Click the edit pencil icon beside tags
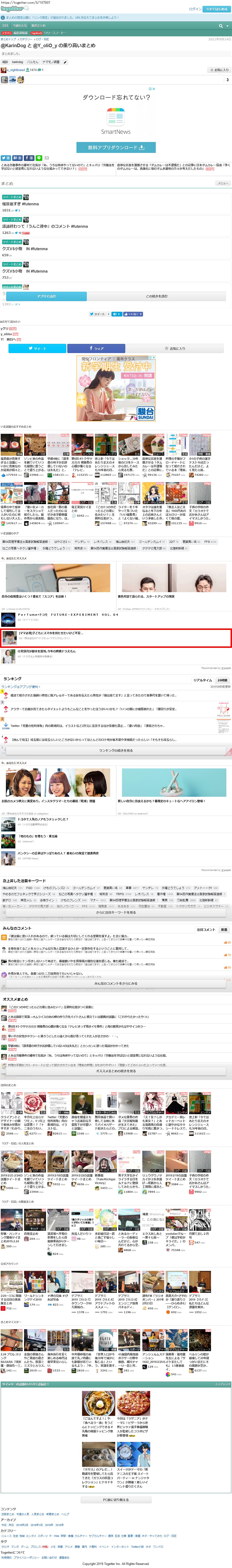 [65, 62]
